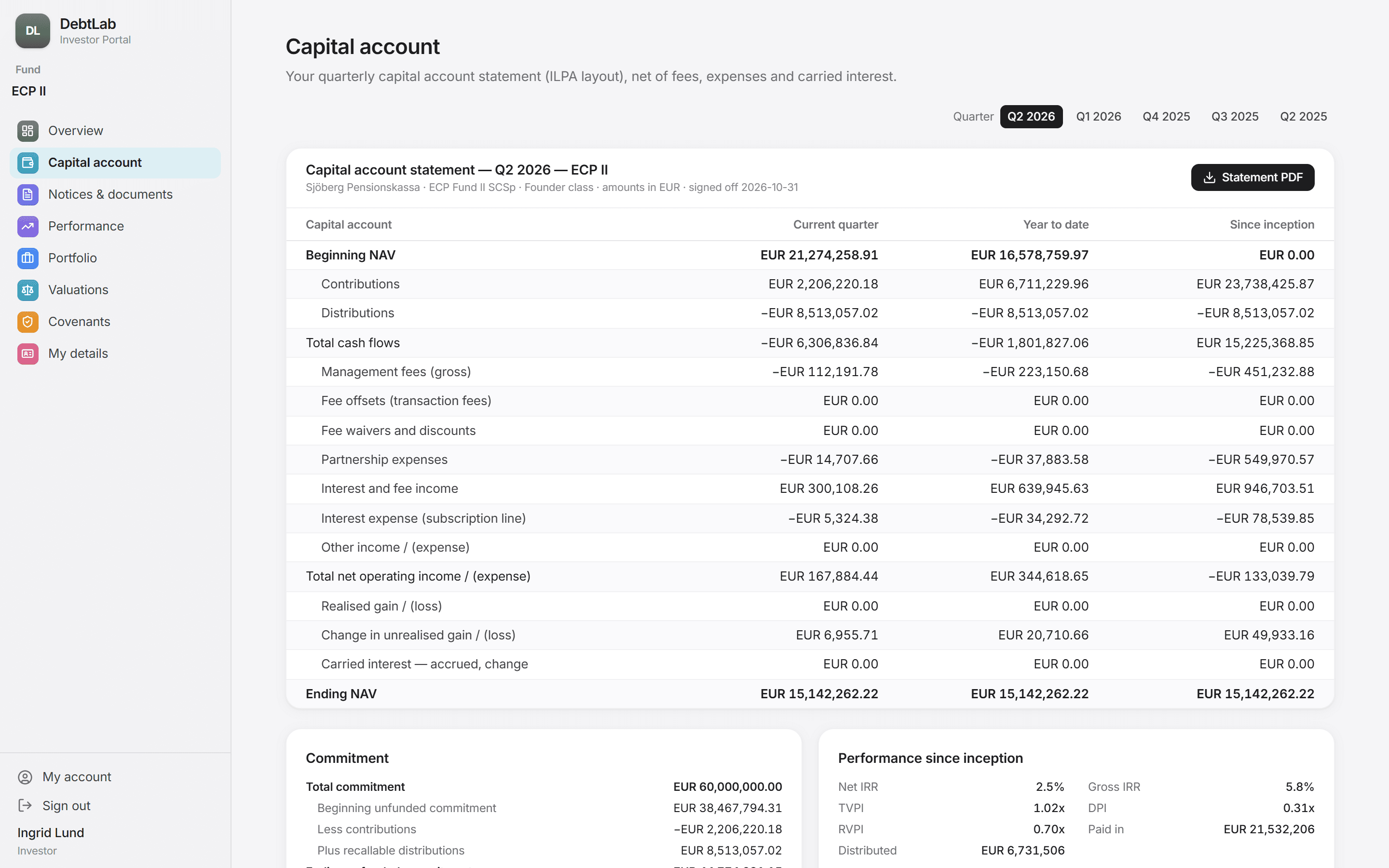Image resolution: width=1389 pixels, height=868 pixels.
Task: Click the Net IRR 2.5% value
Action: pos(1050,787)
